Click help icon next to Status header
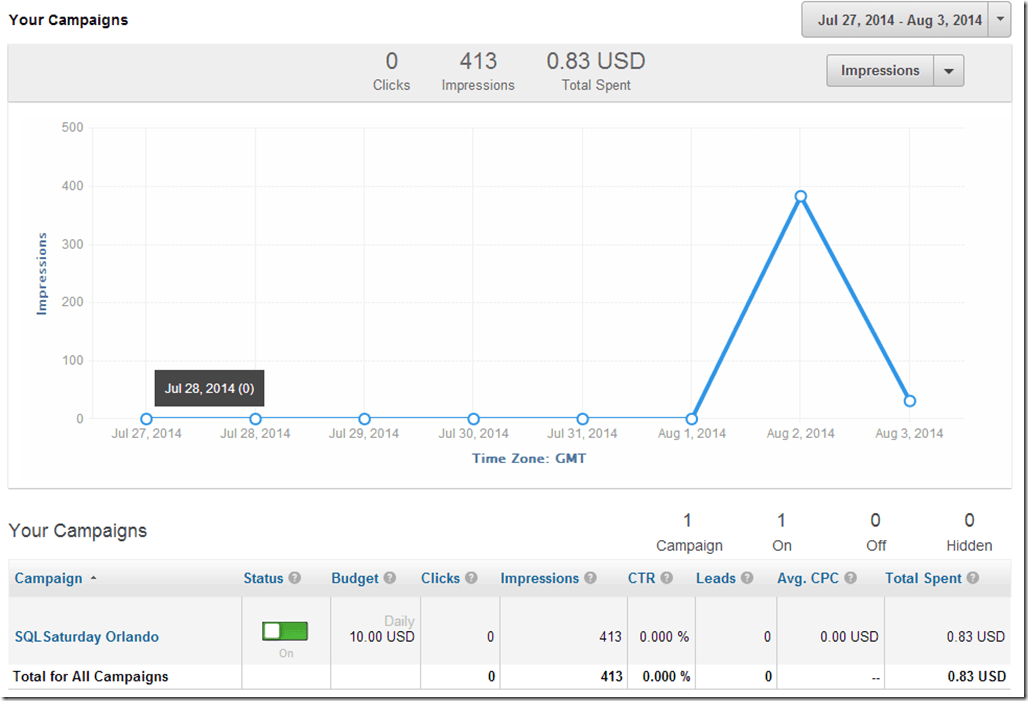The height and width of the screenshot is (701, 1028). 295,579
